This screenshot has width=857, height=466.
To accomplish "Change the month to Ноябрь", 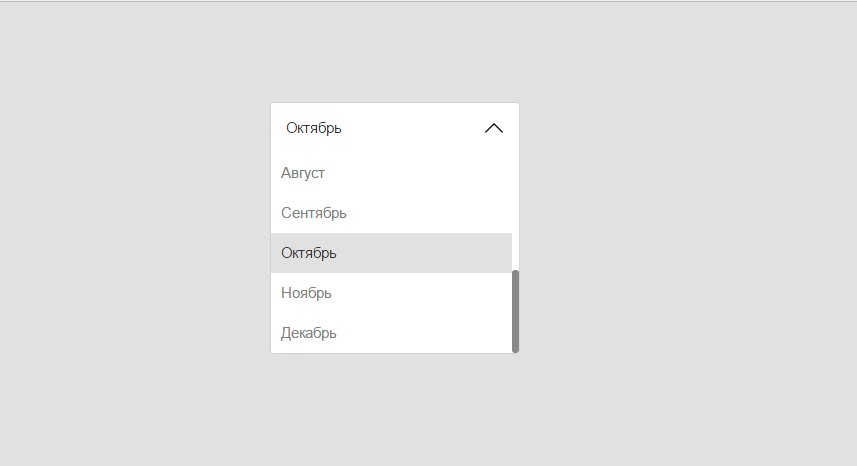I will [x=306, y=293].
